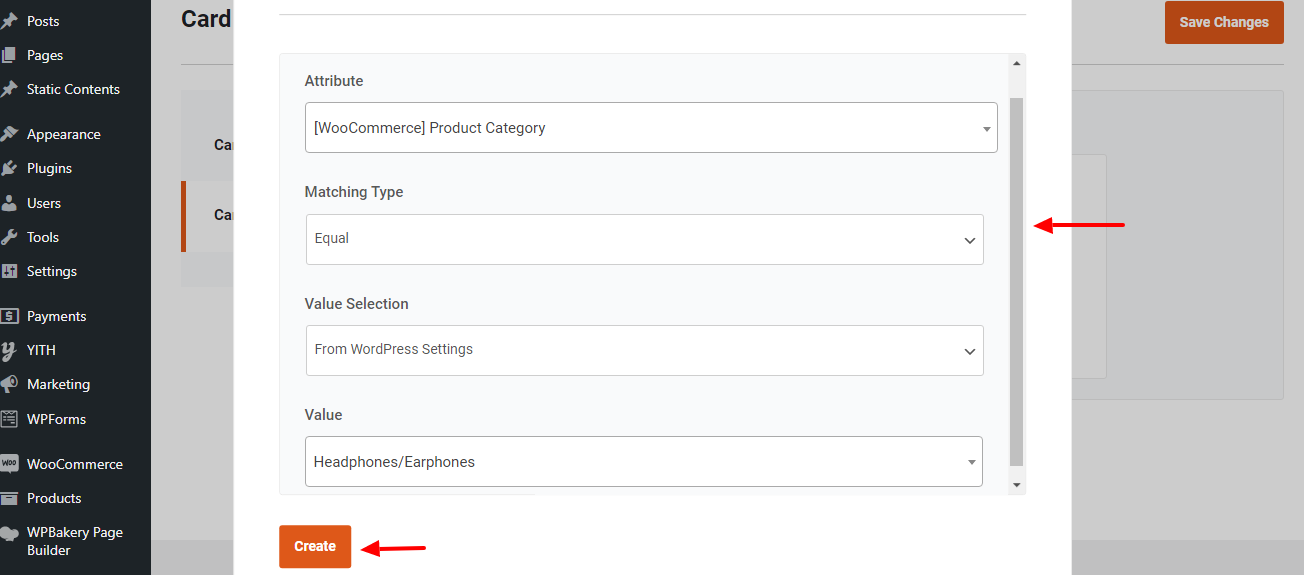Click the dialog's vertical scrollbar thumb
Viewport: 1304px width, 575px height.
click(x=1017, y=280)
